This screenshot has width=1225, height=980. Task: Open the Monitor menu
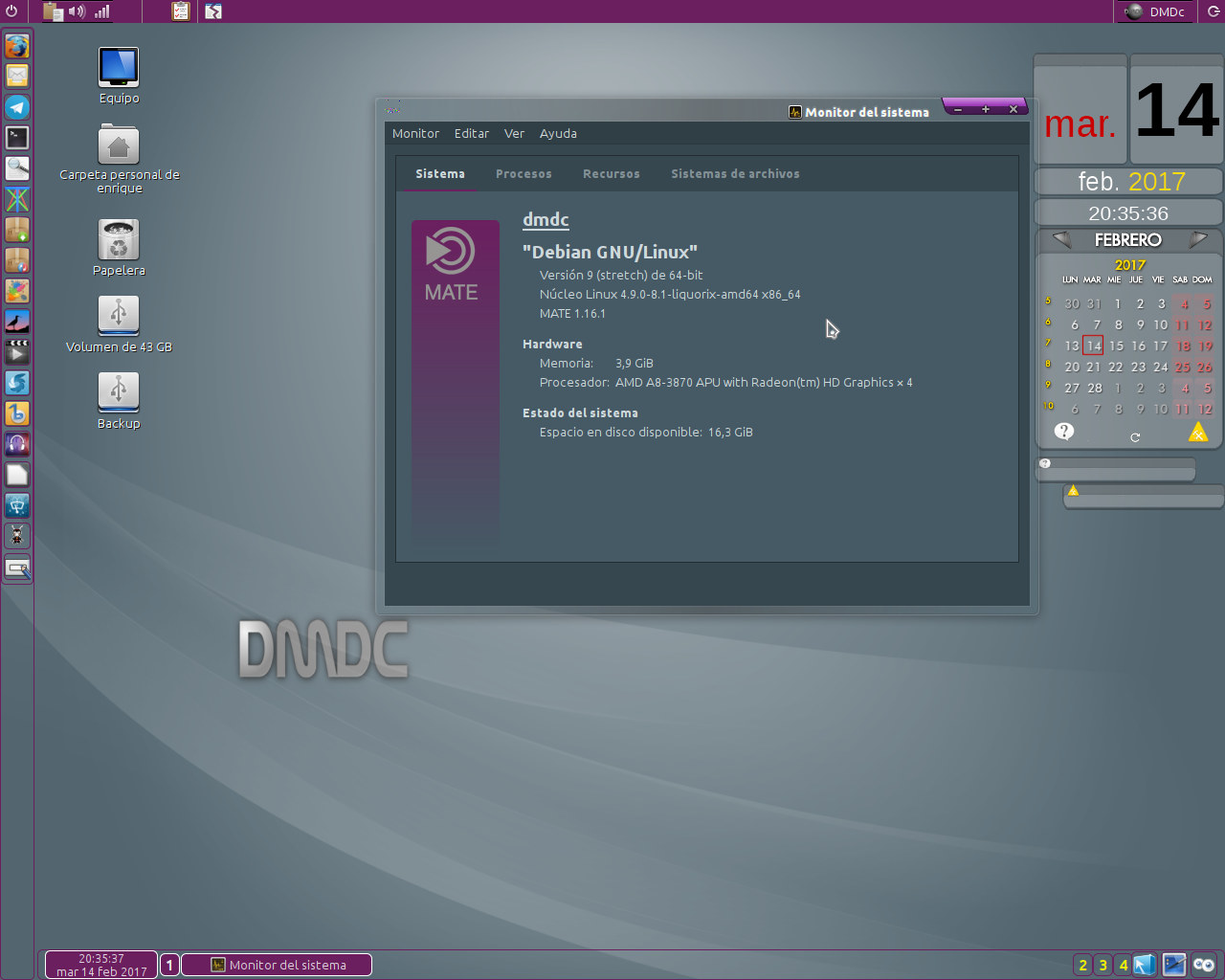[x=415, y=134]
